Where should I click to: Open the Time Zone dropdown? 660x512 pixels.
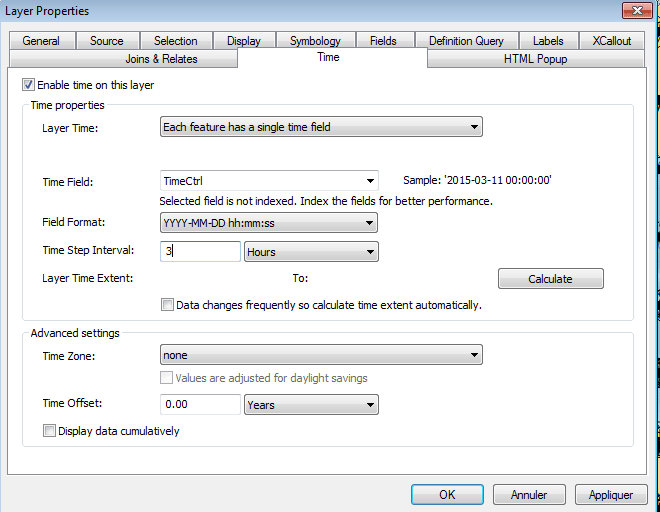(x=321, y=355)
